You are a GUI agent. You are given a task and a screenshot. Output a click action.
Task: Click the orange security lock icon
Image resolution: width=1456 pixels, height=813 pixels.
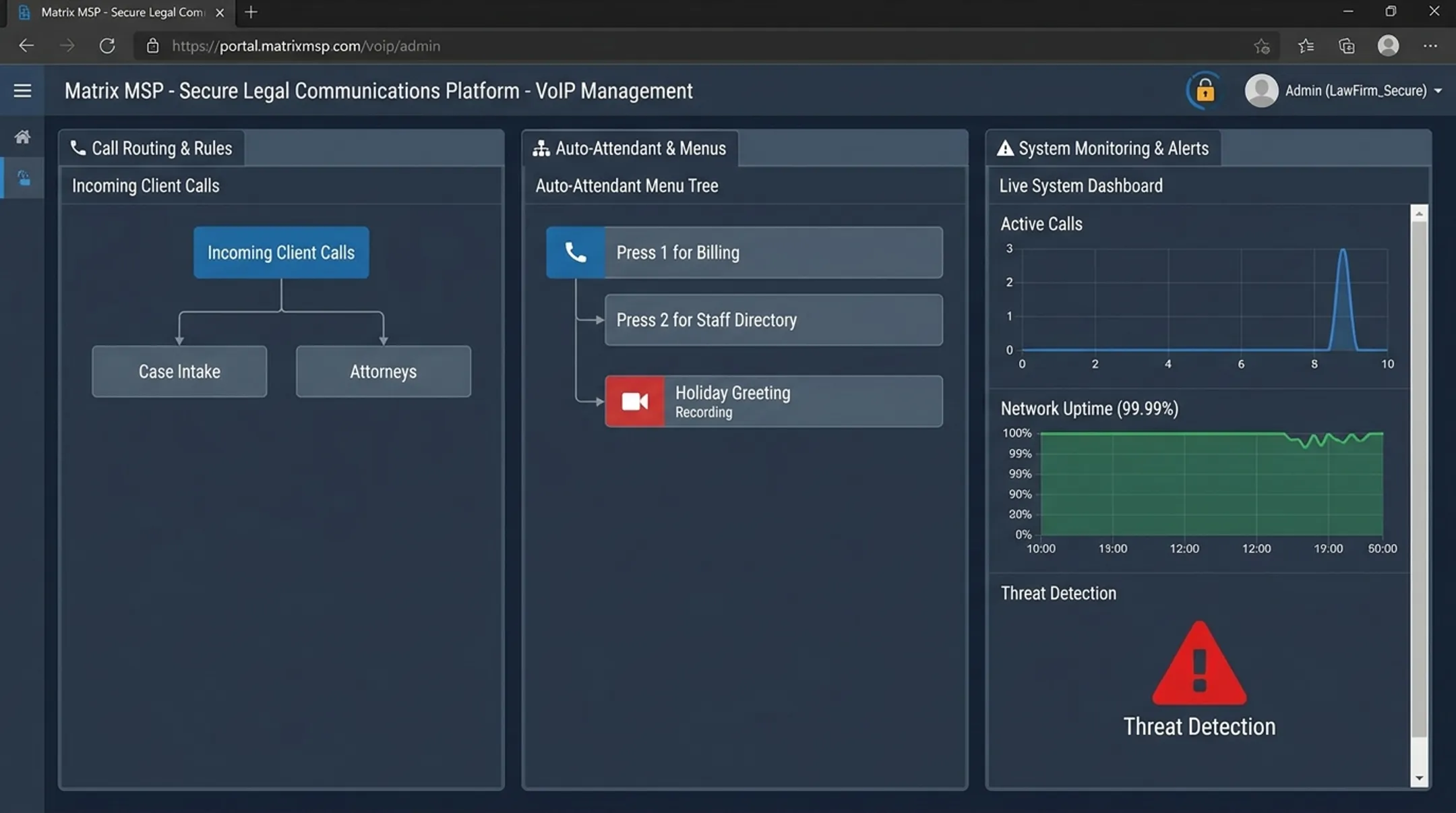tap(1205, 90)
